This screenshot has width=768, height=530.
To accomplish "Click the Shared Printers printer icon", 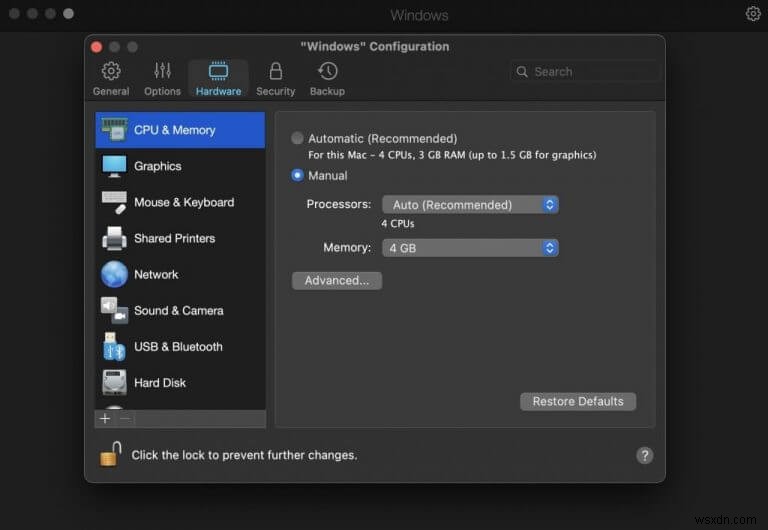I will (114, 239).
